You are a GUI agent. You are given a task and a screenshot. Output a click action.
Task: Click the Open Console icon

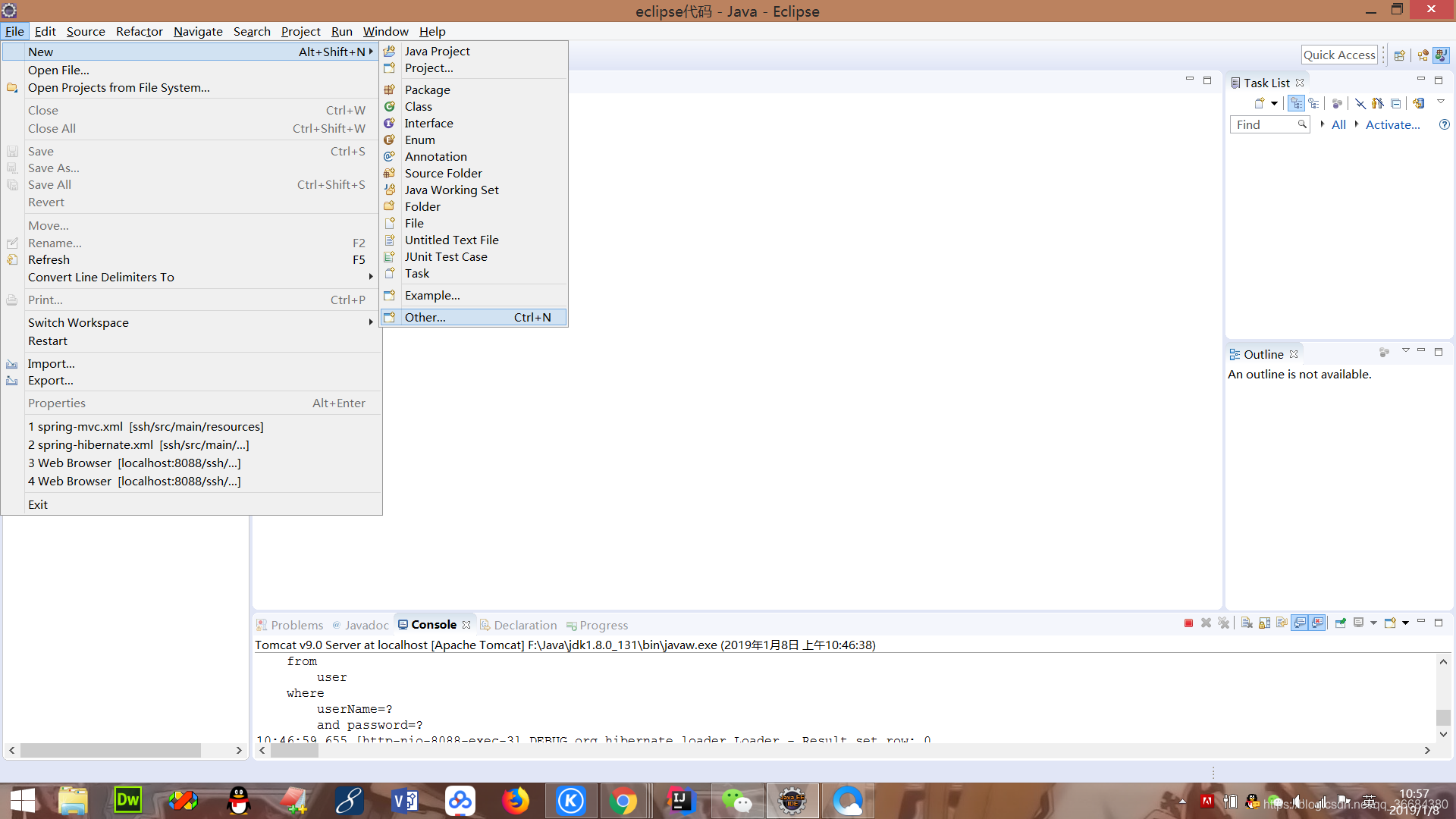pos(1390,623)
